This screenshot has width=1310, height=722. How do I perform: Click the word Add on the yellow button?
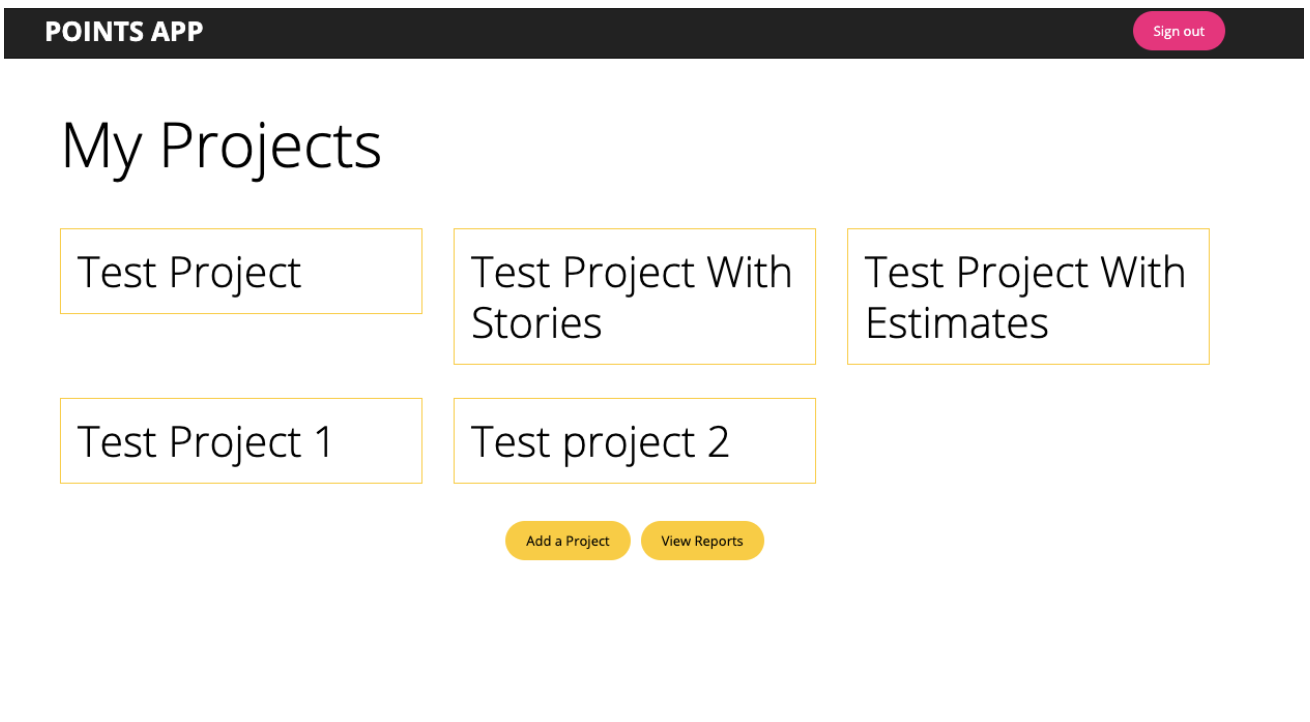pyautogui.click(x=538, y=541)
